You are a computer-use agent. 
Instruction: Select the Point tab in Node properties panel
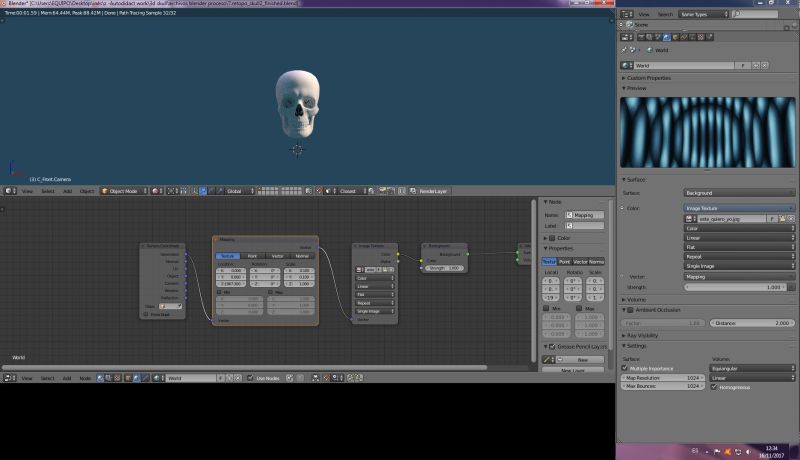pyautogui.click(x=564, y=262)
